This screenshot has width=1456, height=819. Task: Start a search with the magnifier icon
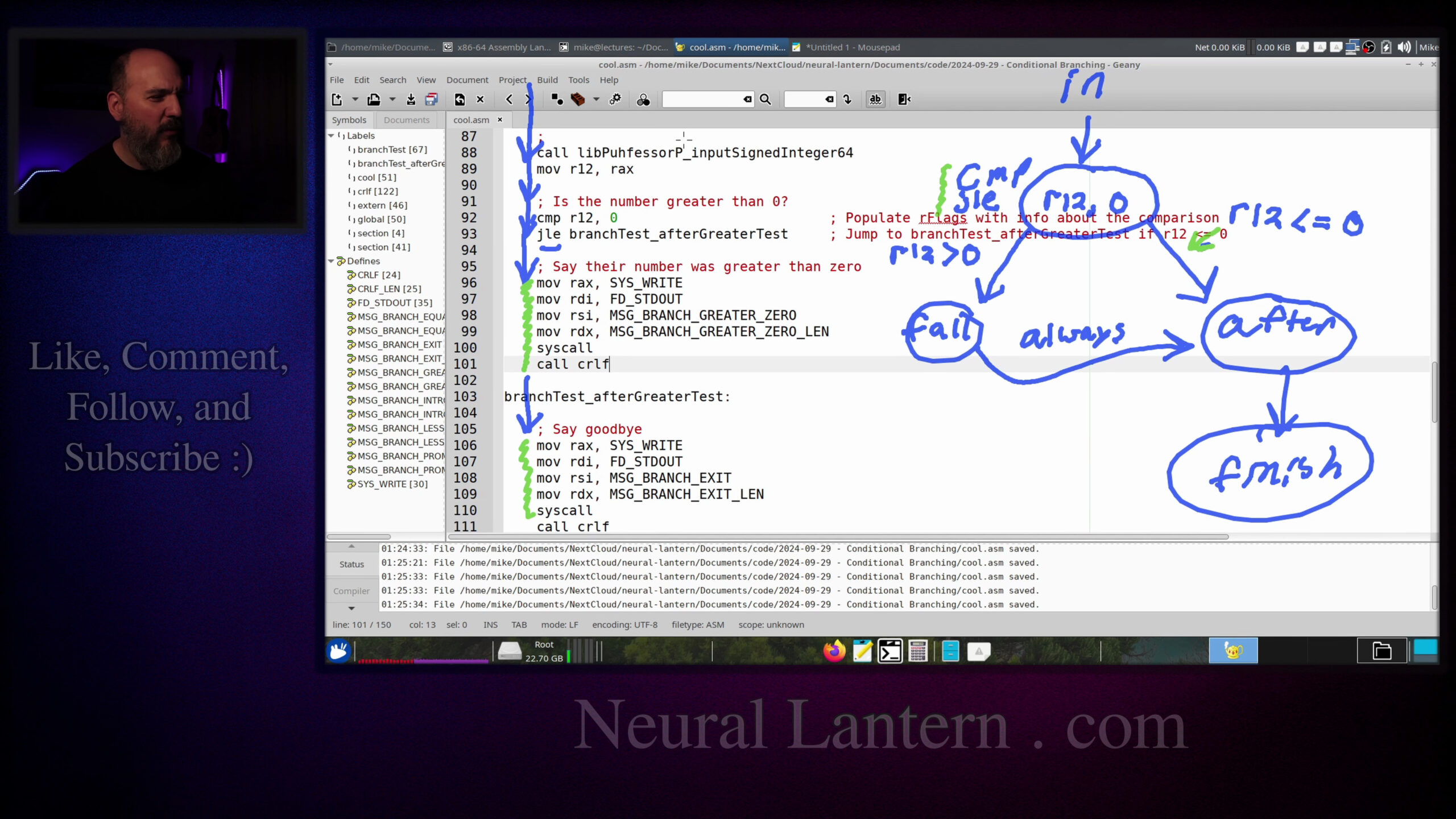[764, 100]
